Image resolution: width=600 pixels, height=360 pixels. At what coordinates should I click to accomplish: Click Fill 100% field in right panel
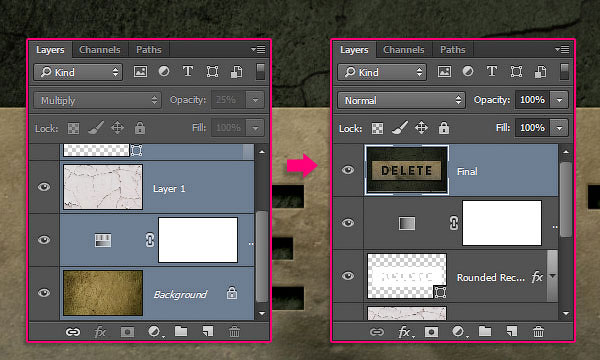click(x=533, y=128)
